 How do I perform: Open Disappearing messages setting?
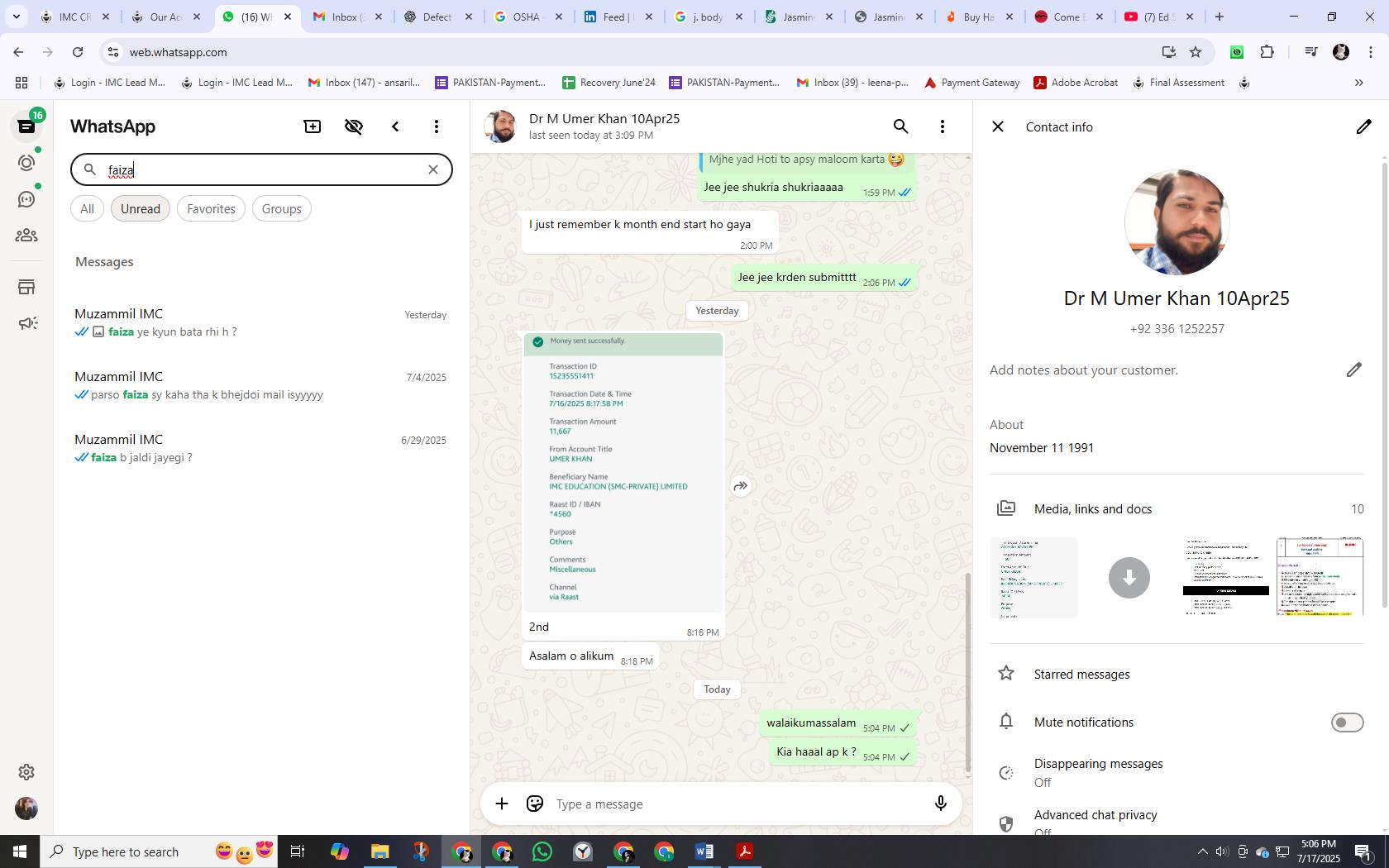[1177, 772]
